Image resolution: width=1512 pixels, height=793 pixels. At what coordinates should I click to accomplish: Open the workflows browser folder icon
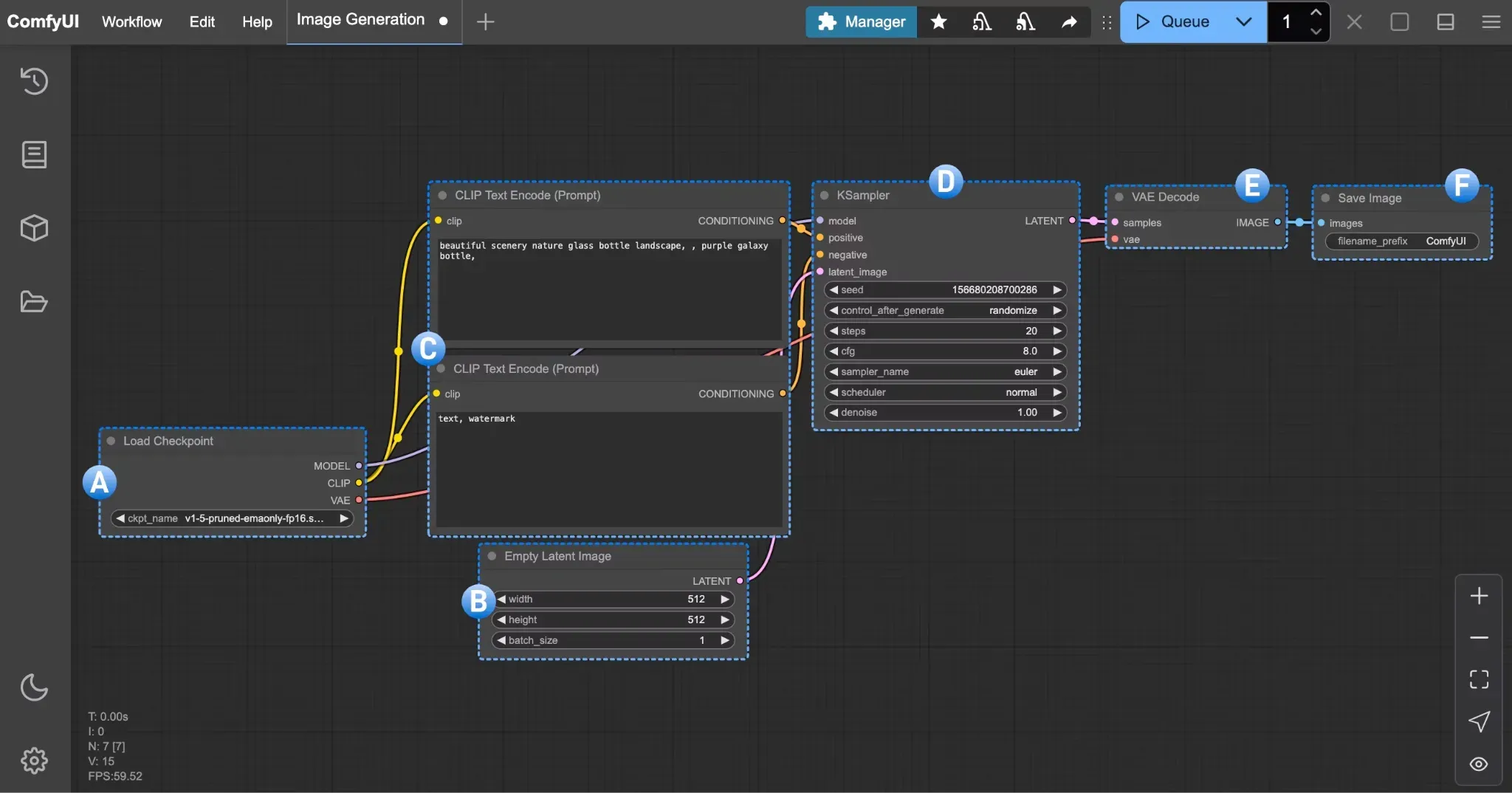point(34,302)
